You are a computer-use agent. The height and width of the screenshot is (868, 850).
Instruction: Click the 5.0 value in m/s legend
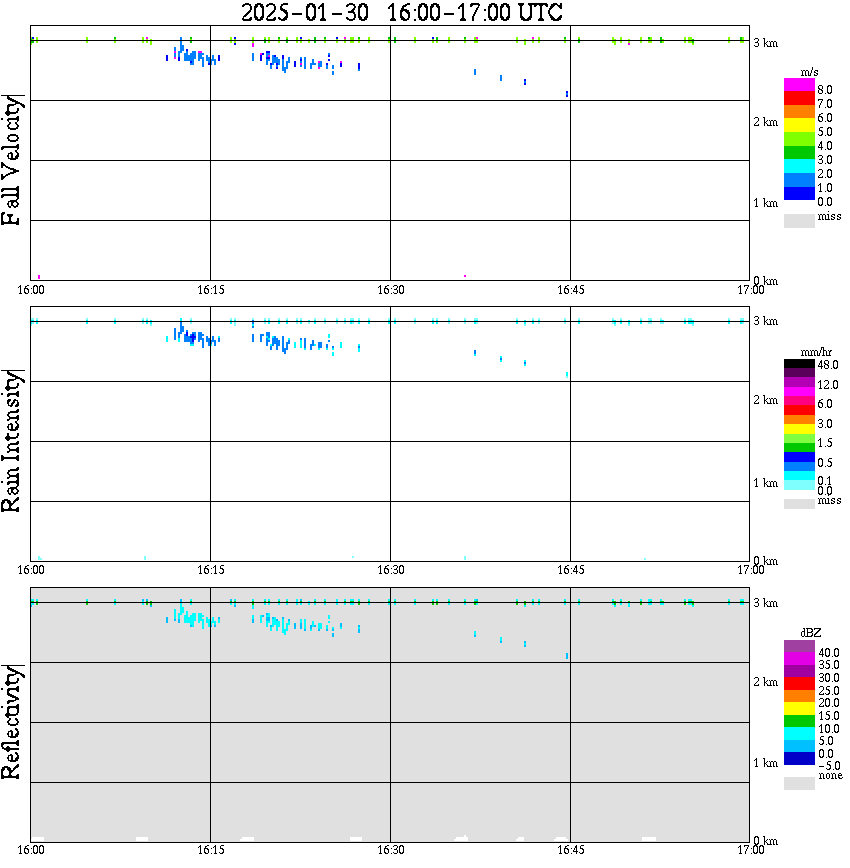(825, 132)
